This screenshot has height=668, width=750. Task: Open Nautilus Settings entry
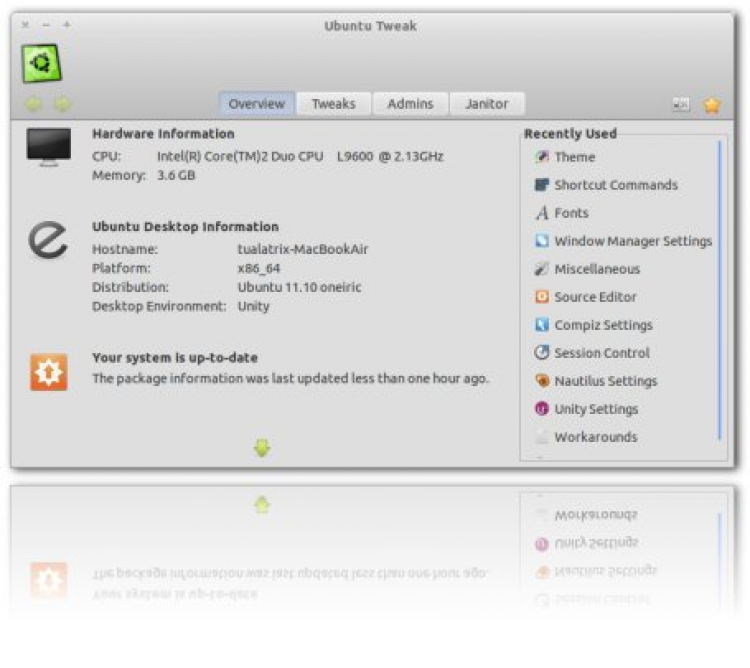(606, 381)
